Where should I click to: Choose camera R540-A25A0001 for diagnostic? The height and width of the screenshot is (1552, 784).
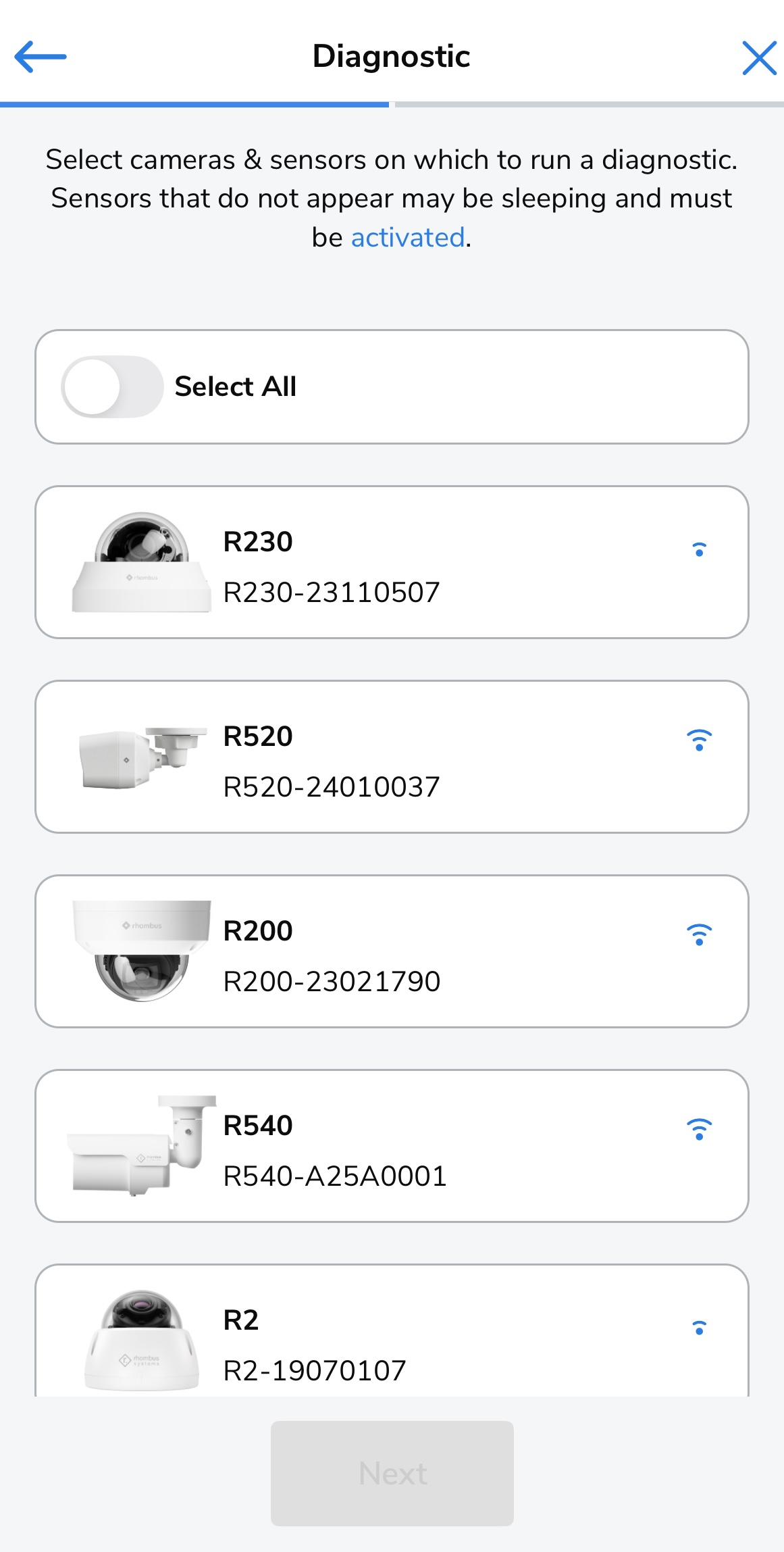[392, 1146]
